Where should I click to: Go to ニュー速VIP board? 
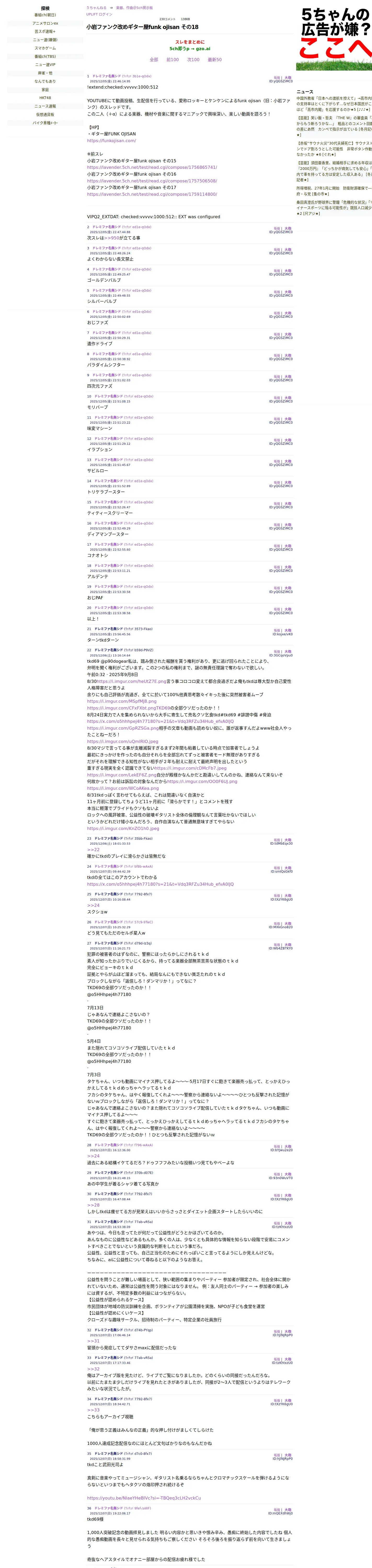point(45,65)
